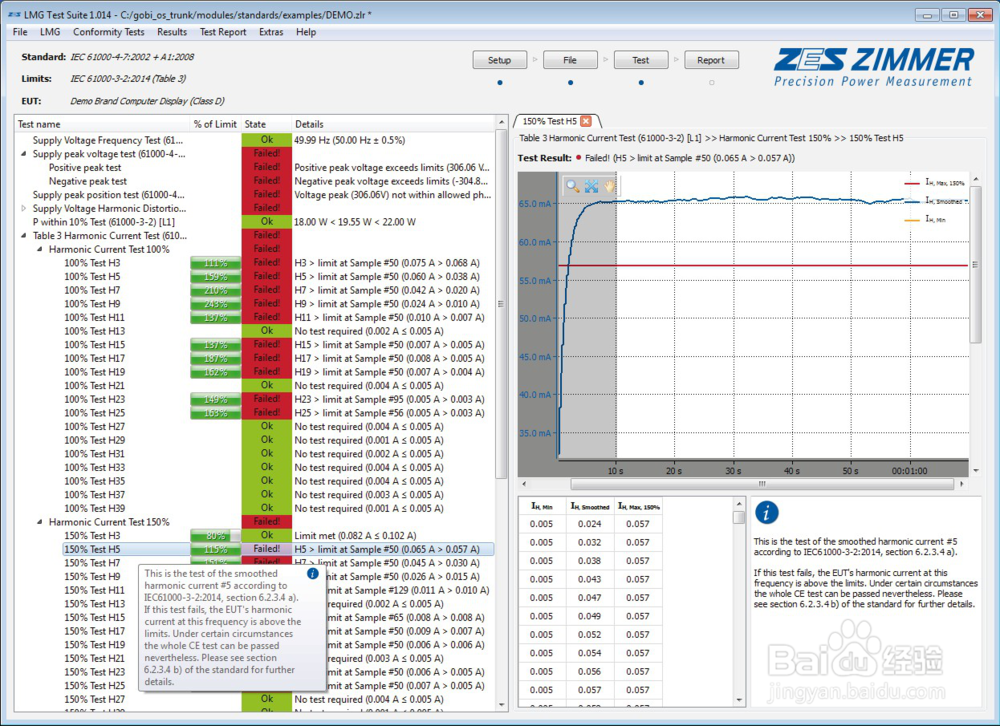
Task: Click the Test workflow button
Action: [641, 60]
